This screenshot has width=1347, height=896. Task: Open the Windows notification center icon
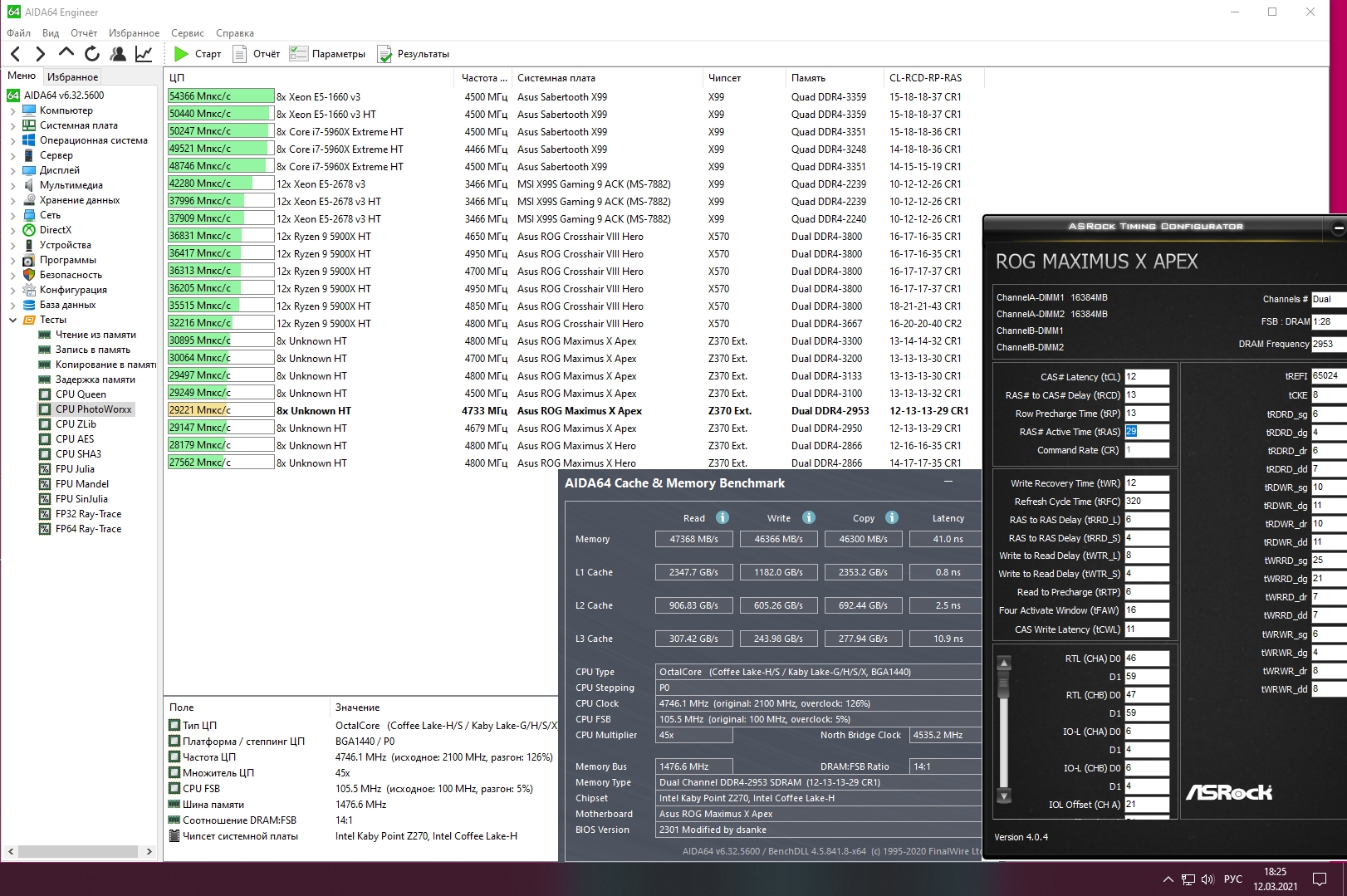click(x=1320, y=879)
